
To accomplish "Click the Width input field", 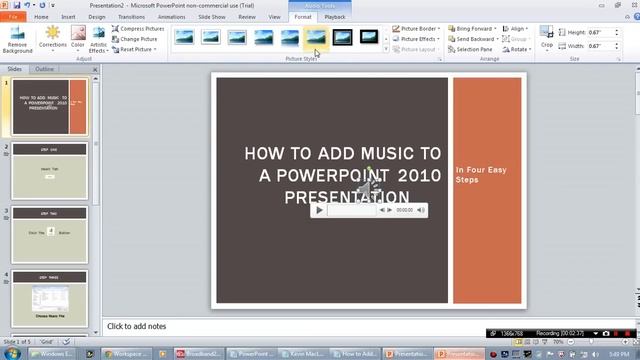I will (600, 46).
